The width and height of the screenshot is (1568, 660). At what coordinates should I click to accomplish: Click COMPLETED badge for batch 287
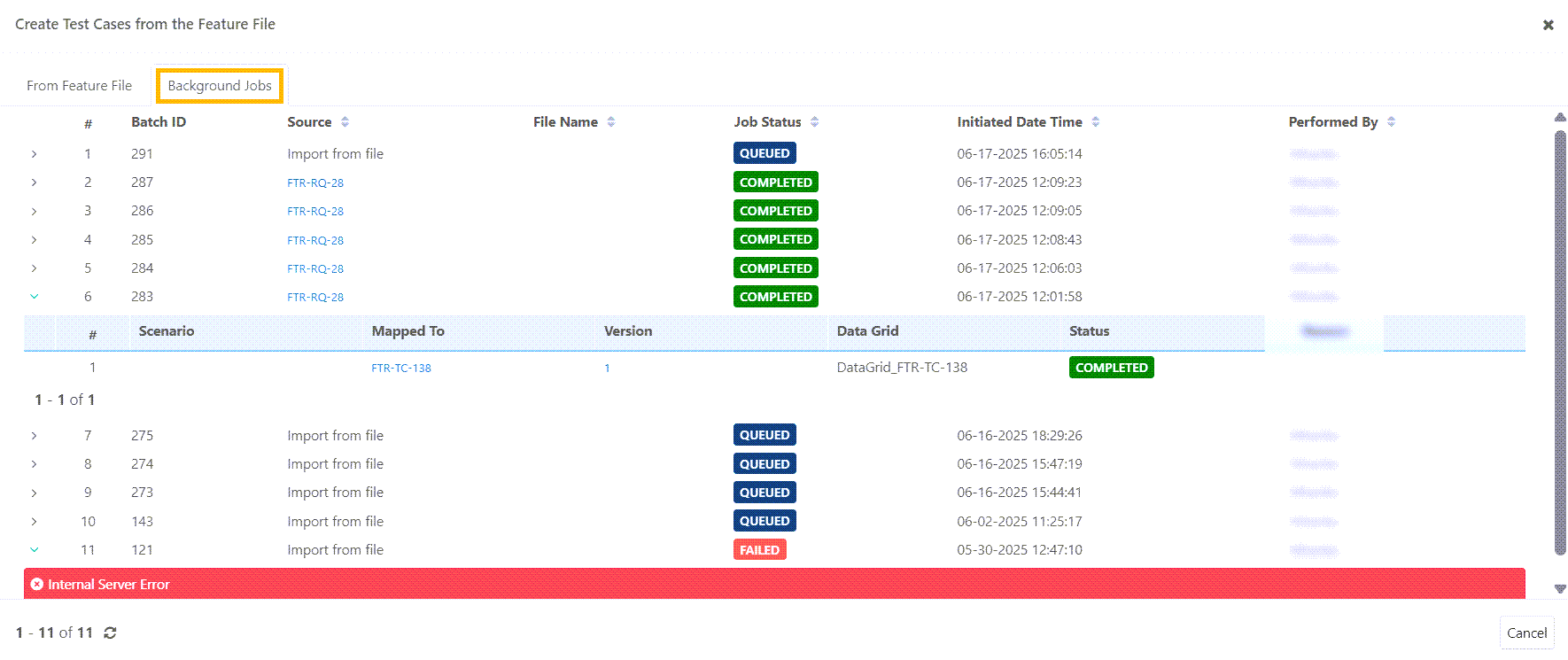776,182
